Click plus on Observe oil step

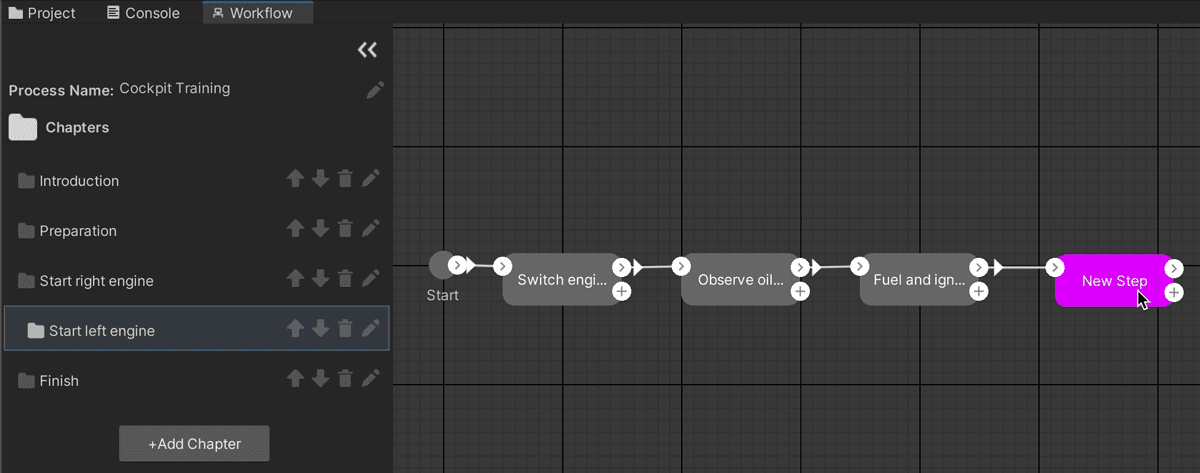(800, 292)
